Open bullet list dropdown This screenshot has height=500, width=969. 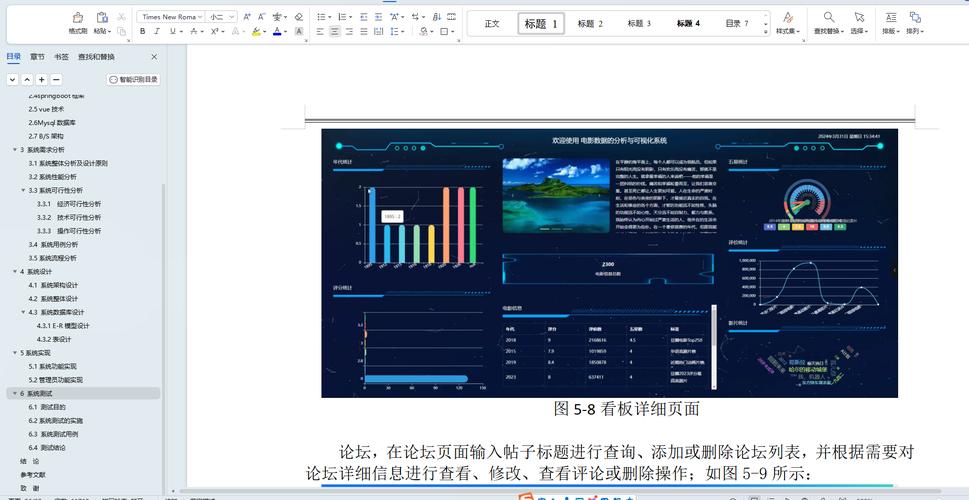pyautogui.click(x=330, y=17)
